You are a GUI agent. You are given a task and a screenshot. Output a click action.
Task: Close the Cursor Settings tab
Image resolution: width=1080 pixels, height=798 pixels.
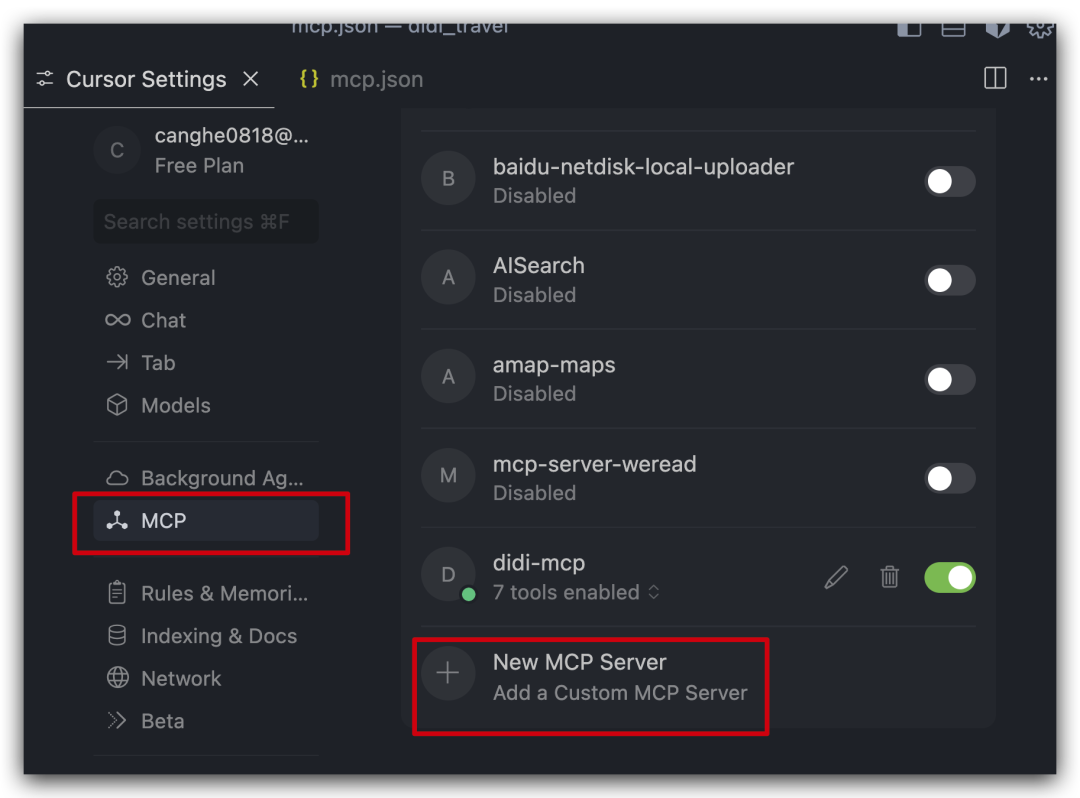pyautogui.click(x=251, y=79)
